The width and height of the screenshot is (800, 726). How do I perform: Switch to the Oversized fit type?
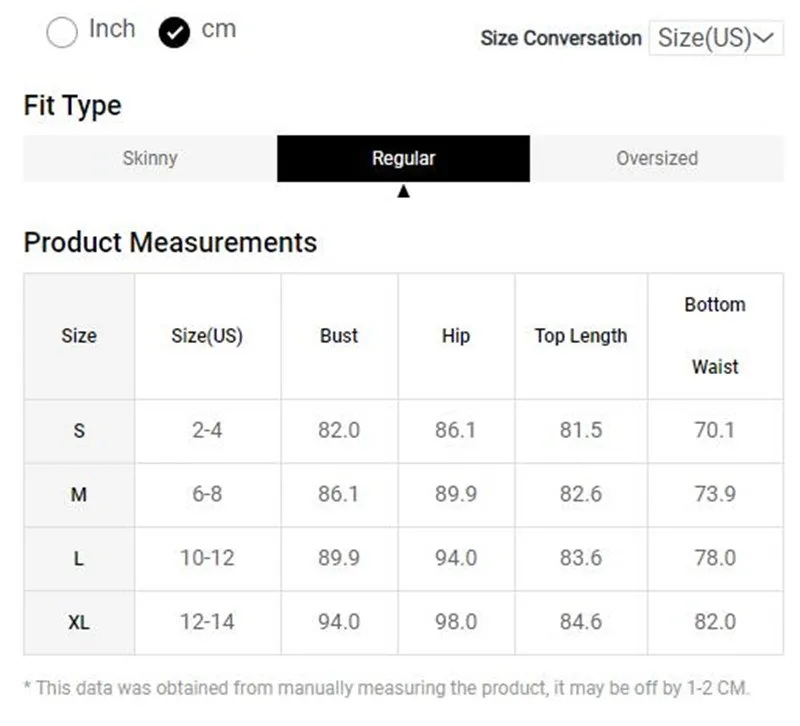pyautogui.click(x=657, y=158)
